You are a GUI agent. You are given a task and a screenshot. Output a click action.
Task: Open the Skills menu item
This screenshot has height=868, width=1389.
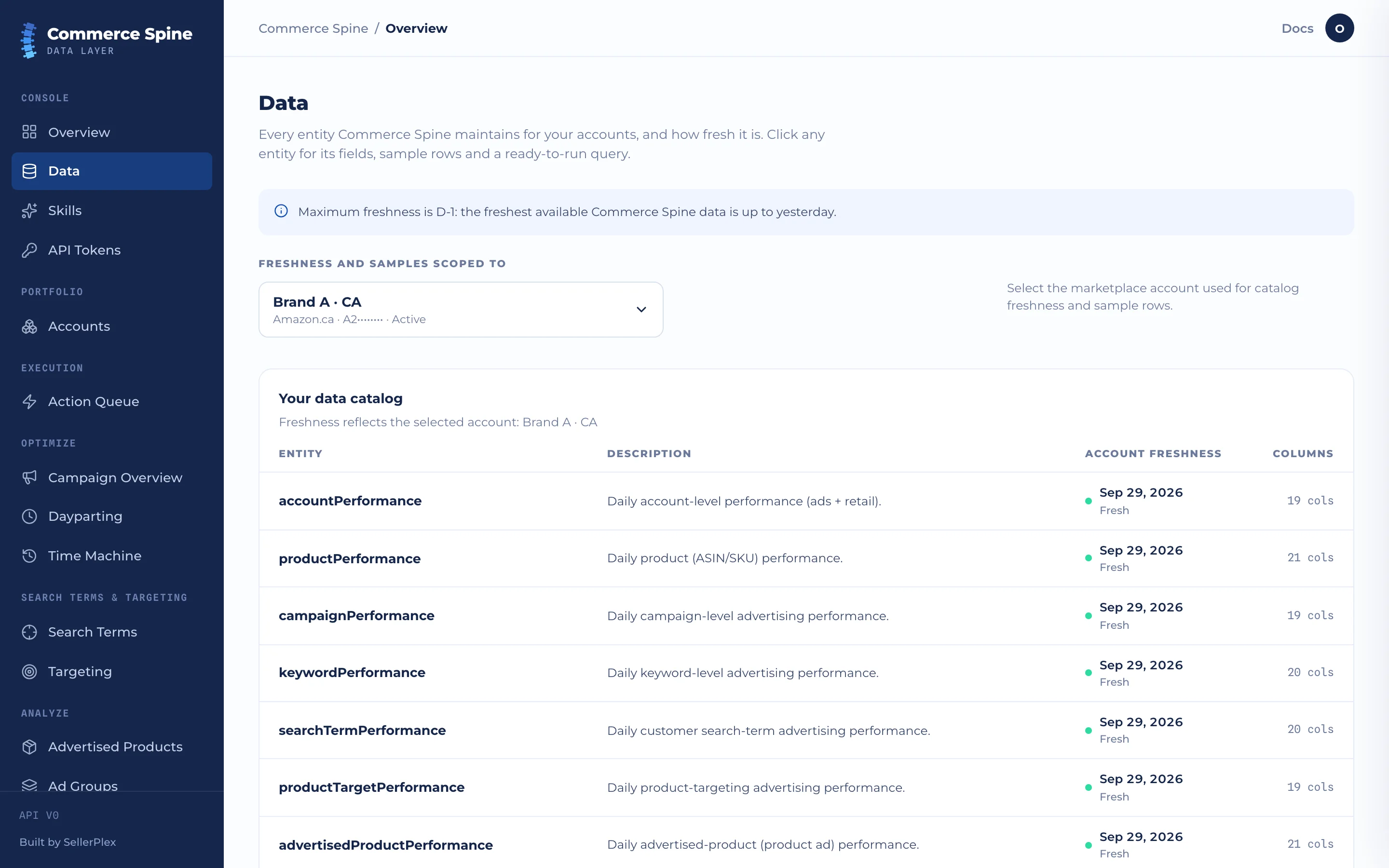[112, 211]
